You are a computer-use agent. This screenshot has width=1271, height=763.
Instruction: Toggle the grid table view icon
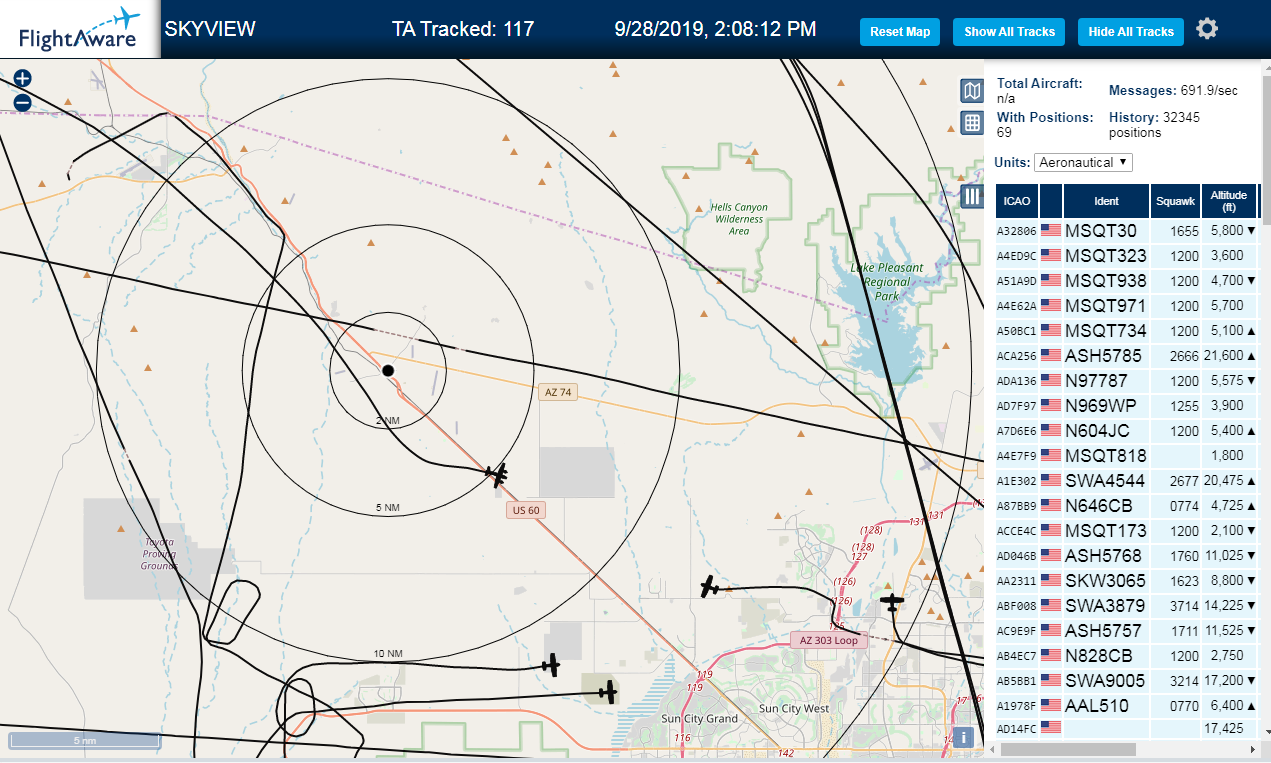(971, 123)
